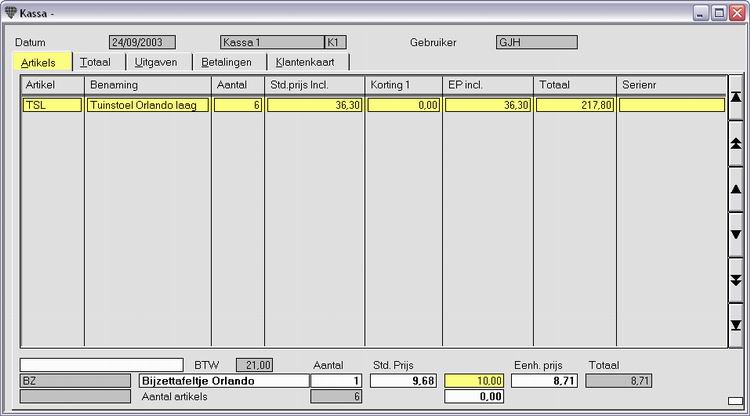Click the EP incl. column header

tap(488, 85)
